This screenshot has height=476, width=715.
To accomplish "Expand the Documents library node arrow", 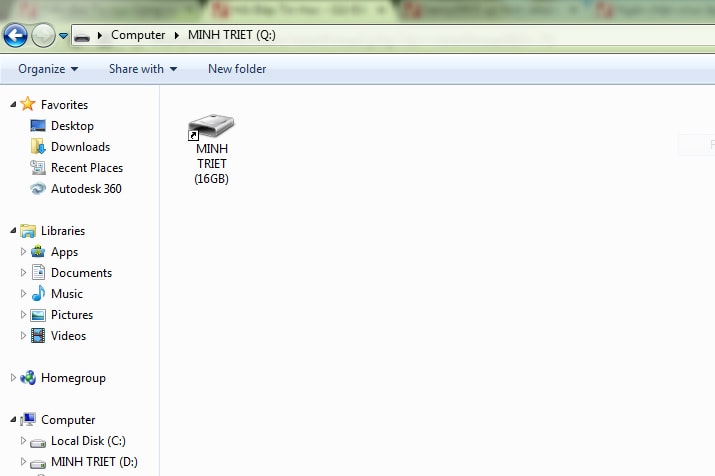I will (x=23, y=273).
